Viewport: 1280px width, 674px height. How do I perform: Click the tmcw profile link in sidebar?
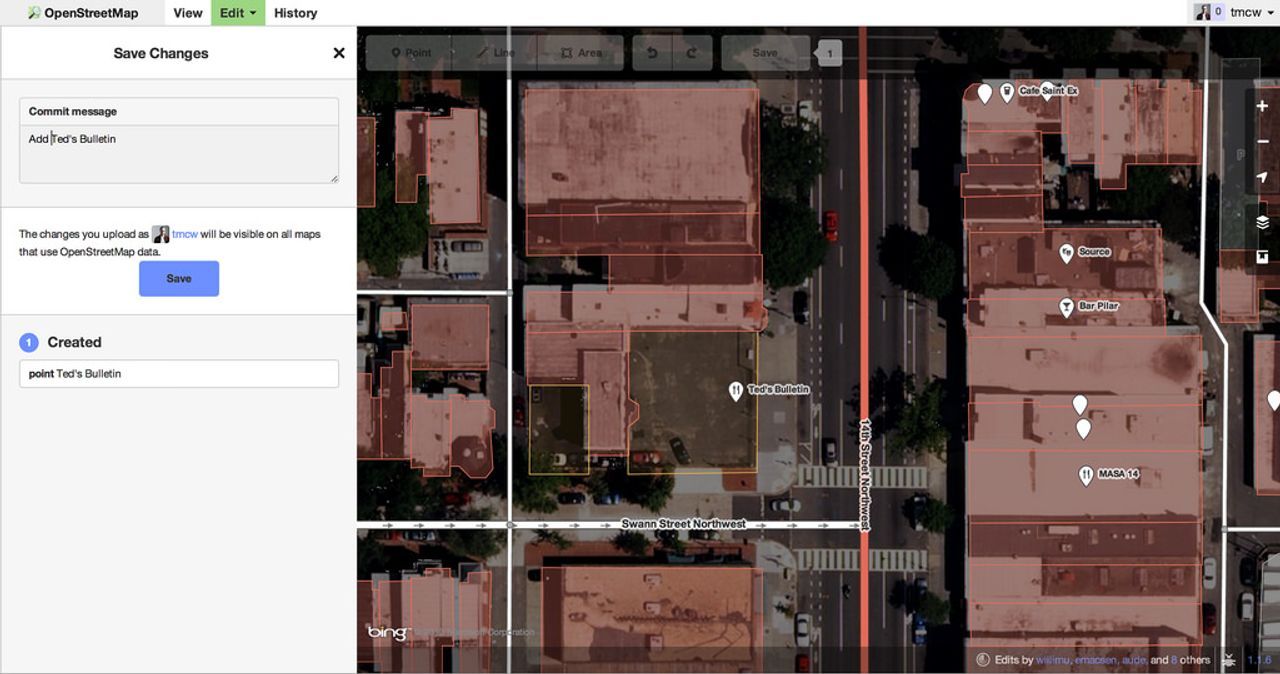pyautogui.click(x=184, y=234)
